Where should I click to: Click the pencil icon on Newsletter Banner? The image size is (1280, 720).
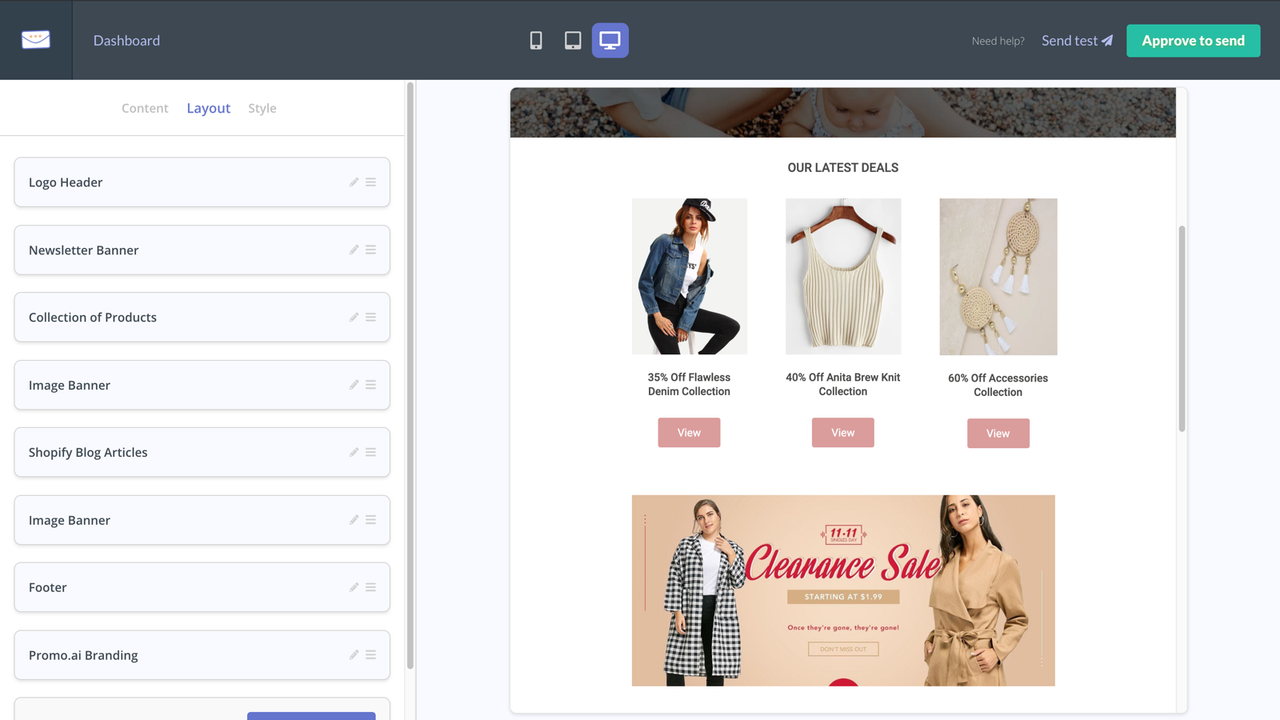(354, 250)
